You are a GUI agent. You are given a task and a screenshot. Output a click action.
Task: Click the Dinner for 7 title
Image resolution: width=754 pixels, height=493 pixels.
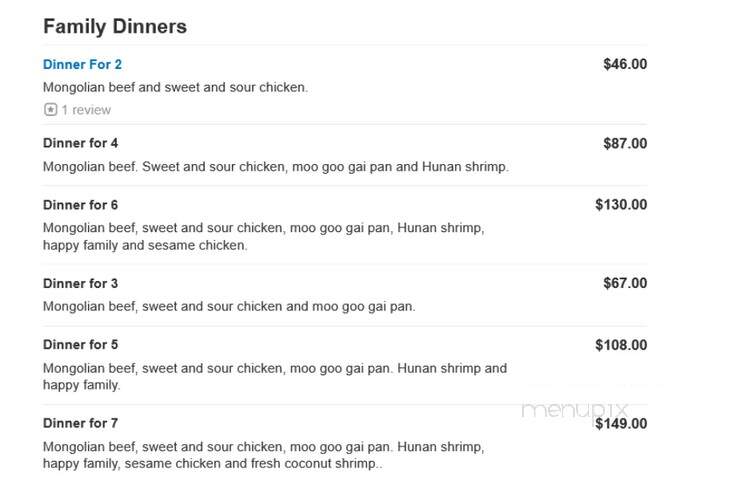(80, 423)
